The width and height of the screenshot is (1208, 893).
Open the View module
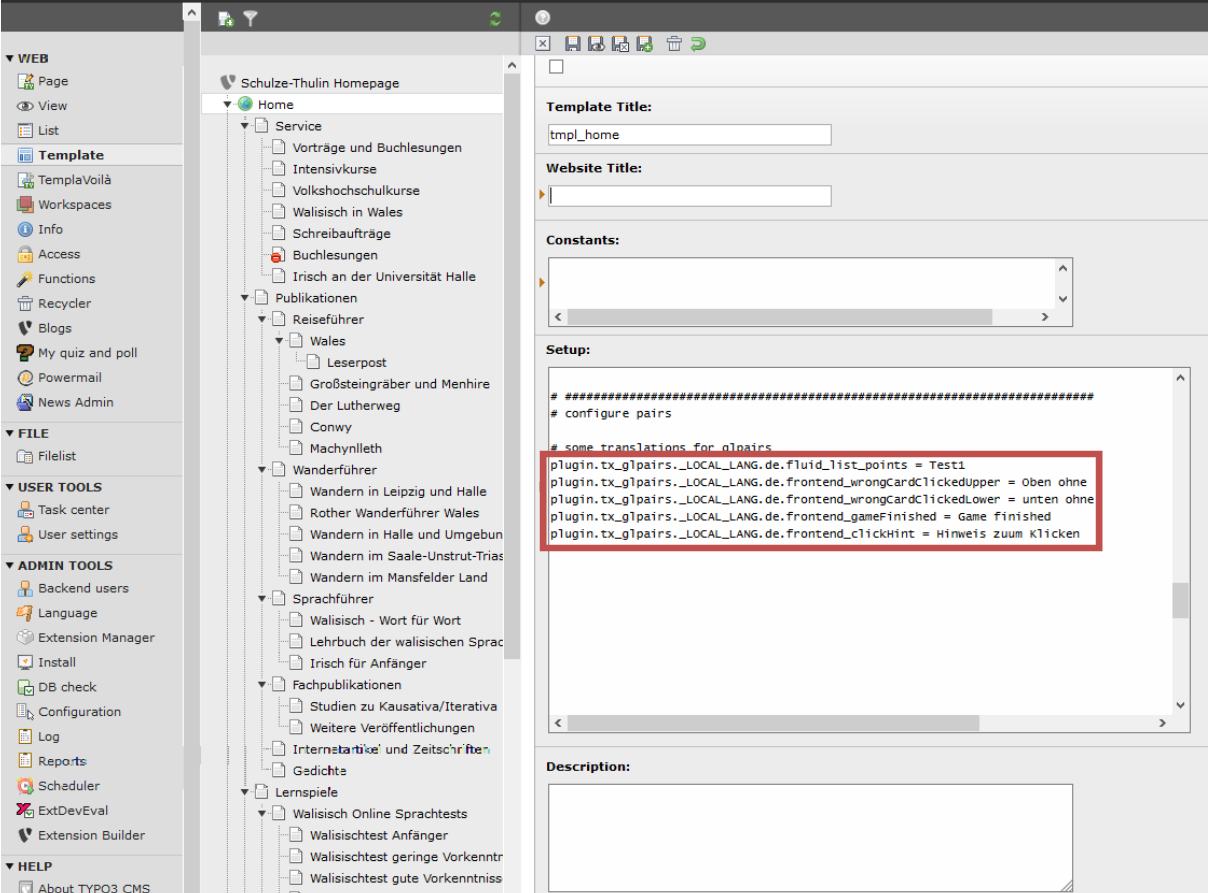point(53,105)
